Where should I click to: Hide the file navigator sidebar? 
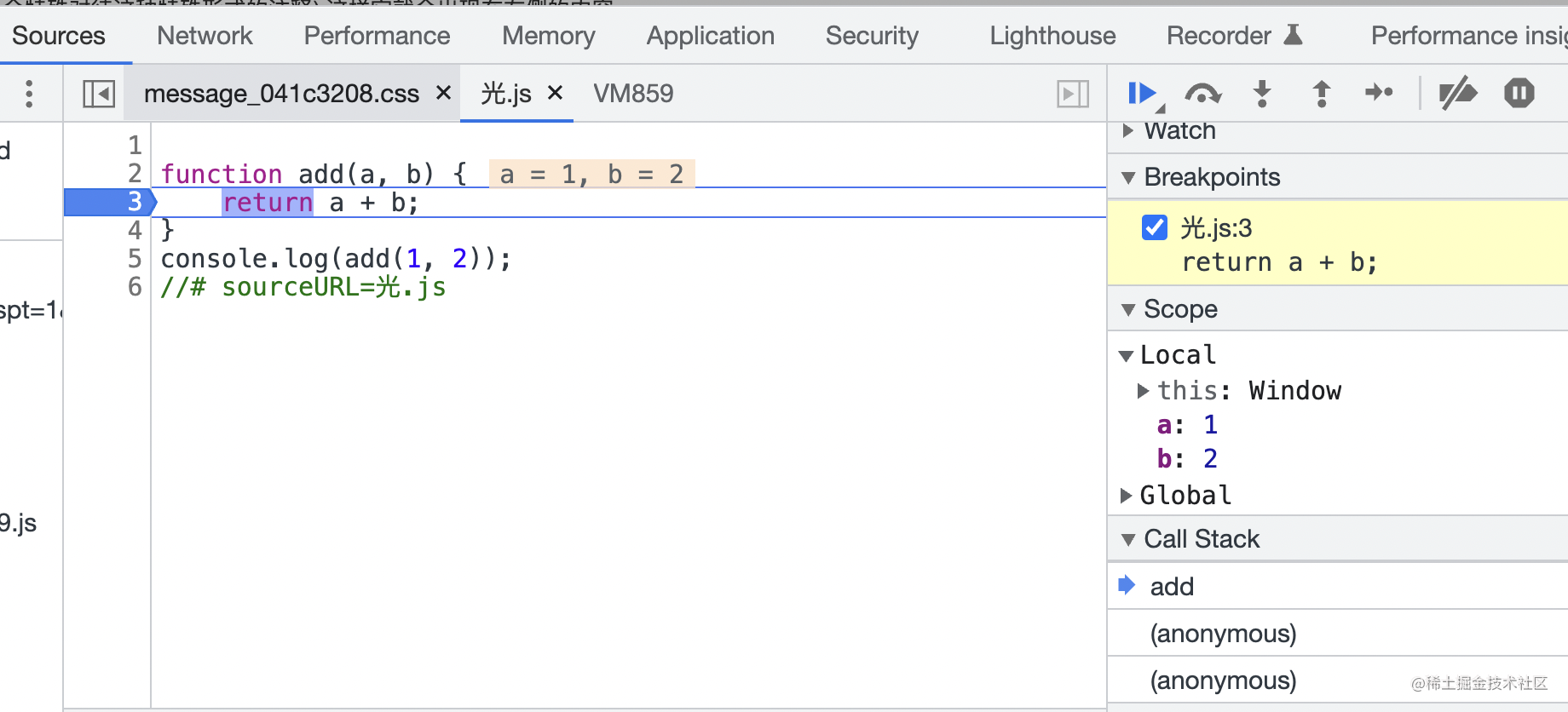click(x=99, y=94)
